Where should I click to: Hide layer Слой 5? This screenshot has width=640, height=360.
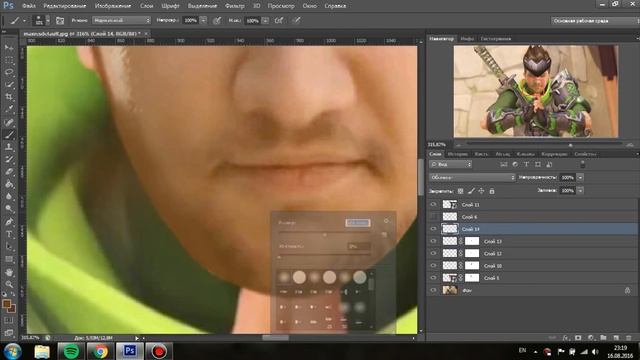pyautogui.click(x=433, y=278)
